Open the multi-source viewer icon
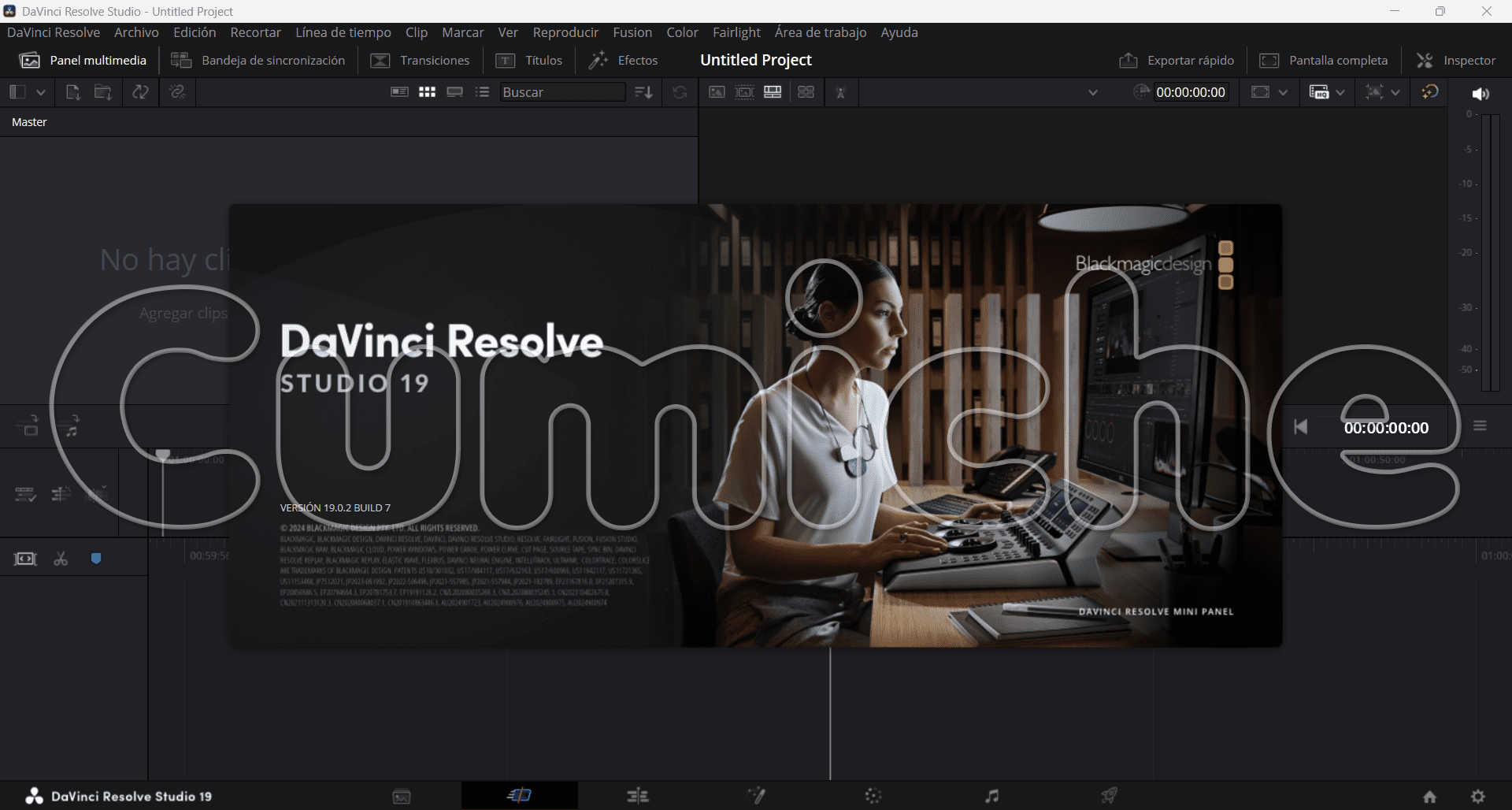 tap(806, 92)
